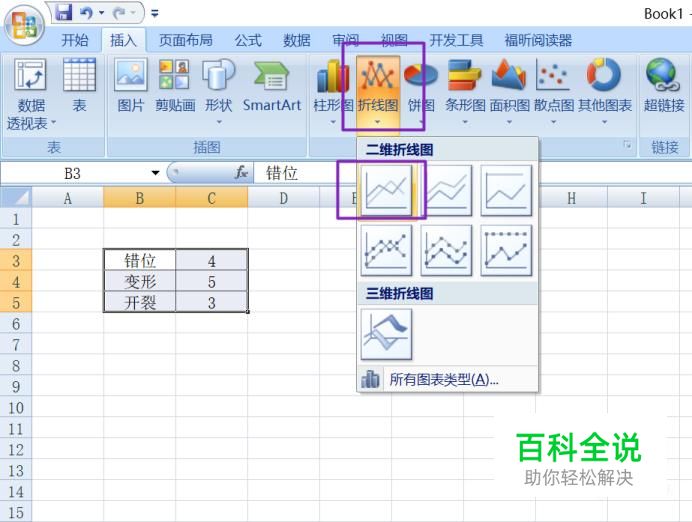The image size is (692, 522).
Task: Select stacked line chart with markers
Action: click(x=446, y=250)
